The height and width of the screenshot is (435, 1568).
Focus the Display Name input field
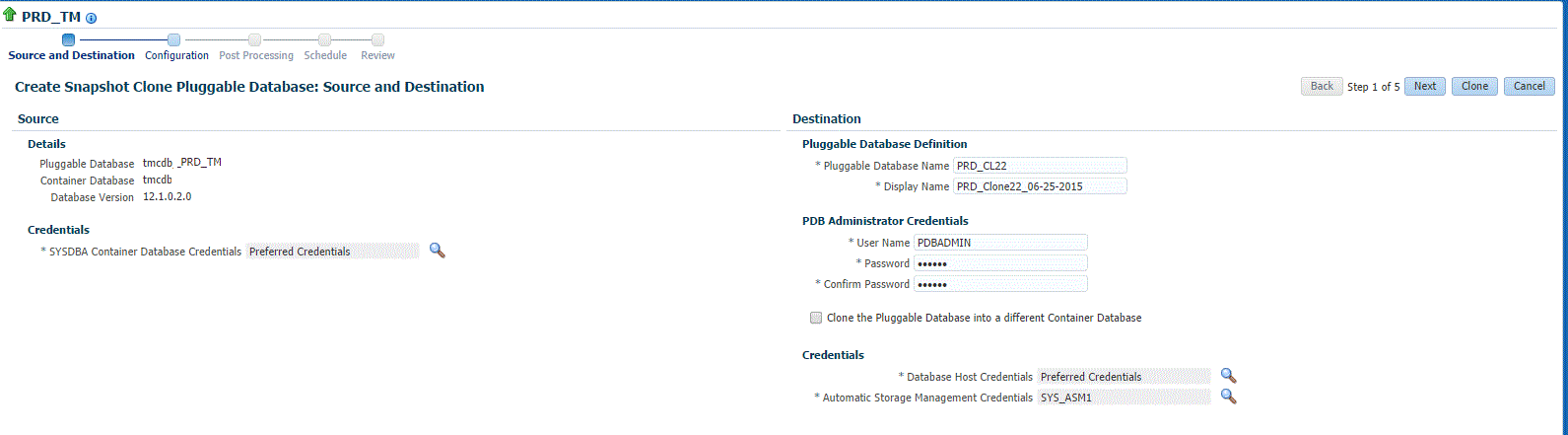tap(1039, 186)
